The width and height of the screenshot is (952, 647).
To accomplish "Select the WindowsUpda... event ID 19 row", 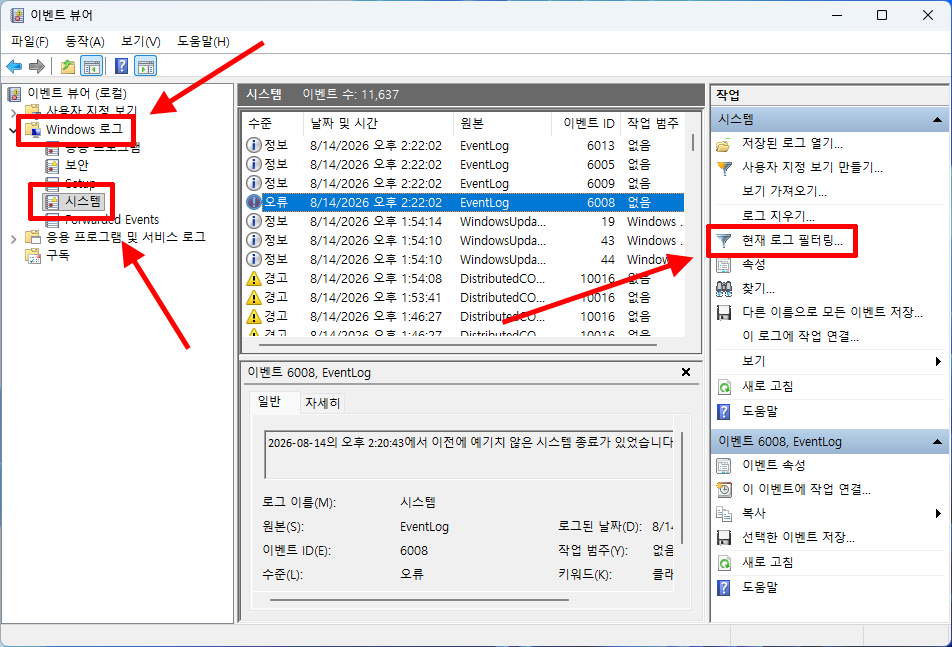I will pyautogui.click(x=464, y=222).
